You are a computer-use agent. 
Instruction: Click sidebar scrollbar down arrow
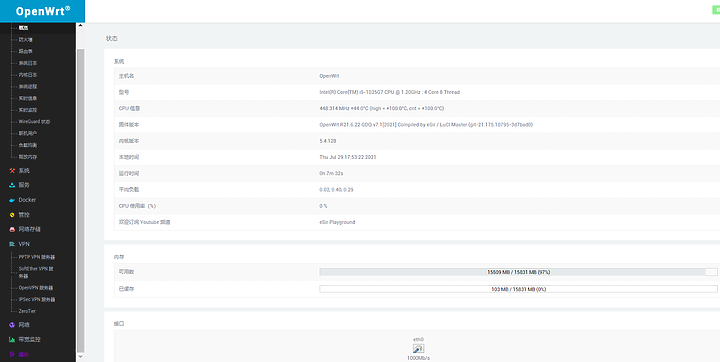[x=81, y=356]
